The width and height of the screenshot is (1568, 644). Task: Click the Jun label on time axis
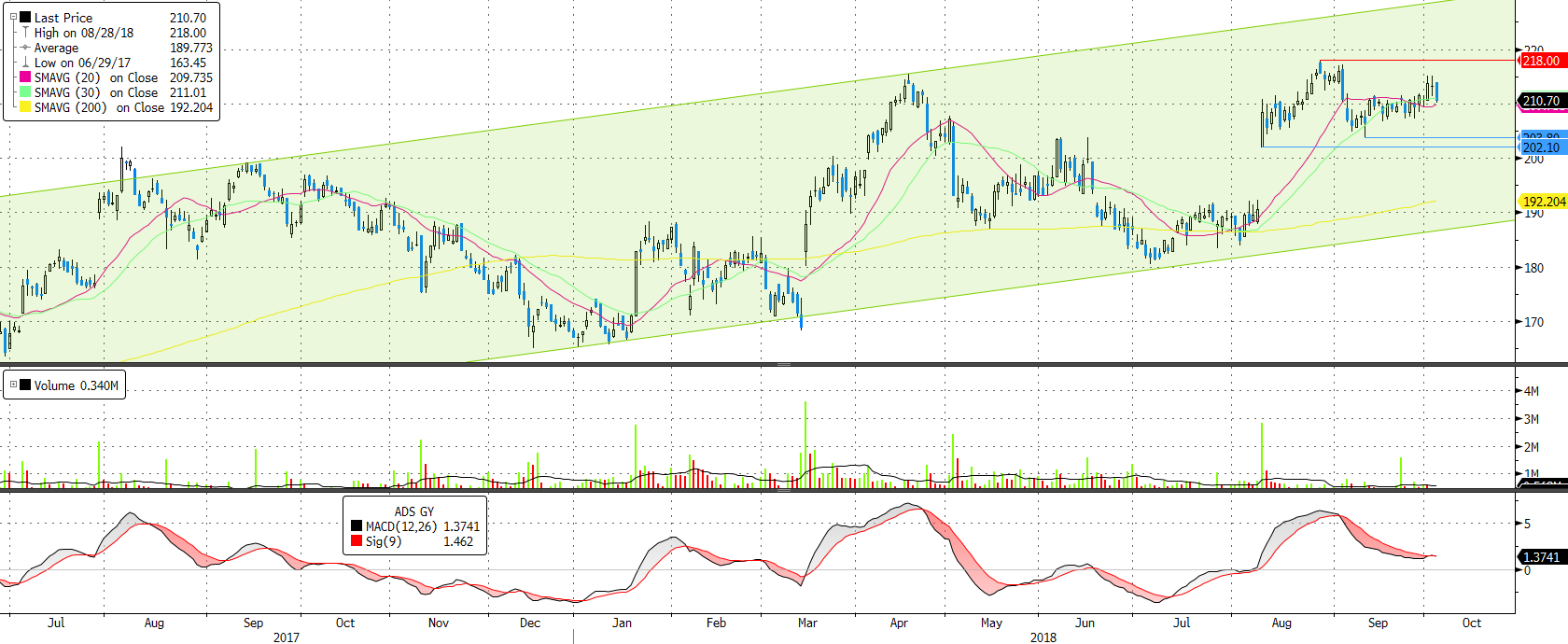[x=1085, y=623]
